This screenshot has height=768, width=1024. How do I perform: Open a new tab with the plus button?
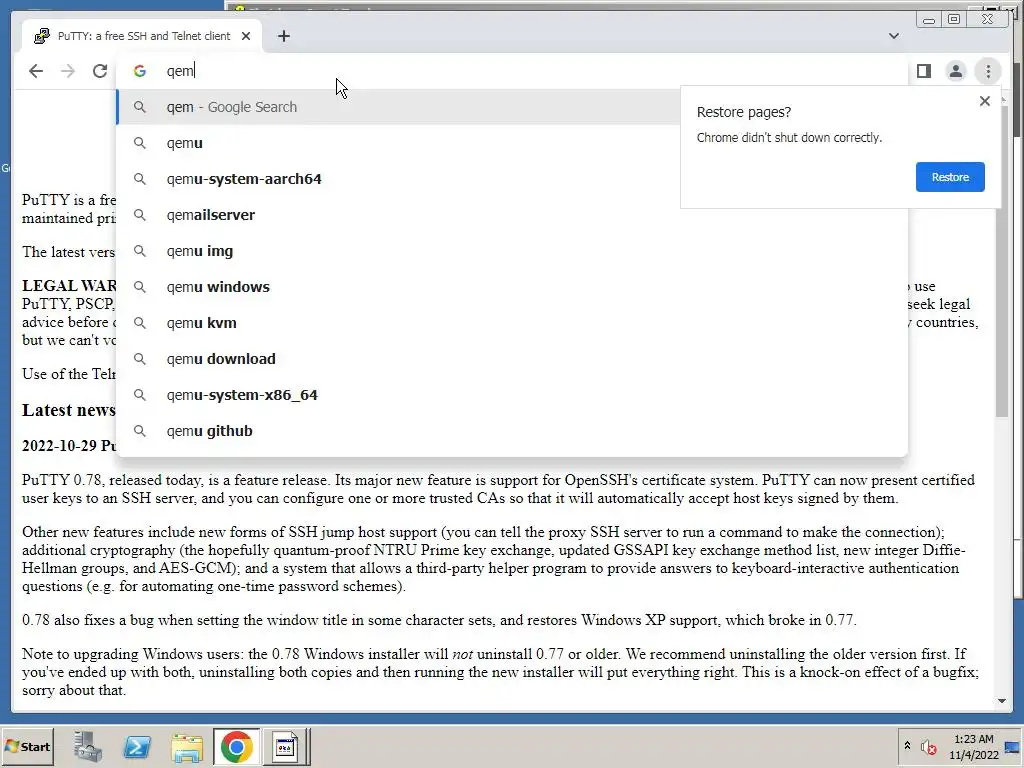point(283,36)
